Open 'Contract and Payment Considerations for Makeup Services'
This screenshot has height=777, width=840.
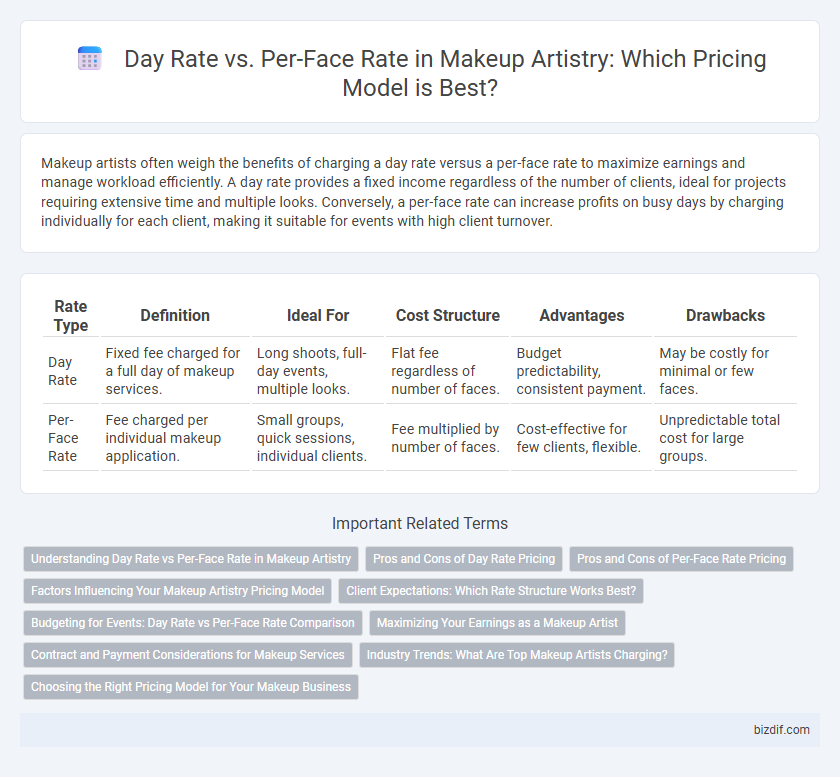pos(188,655)
